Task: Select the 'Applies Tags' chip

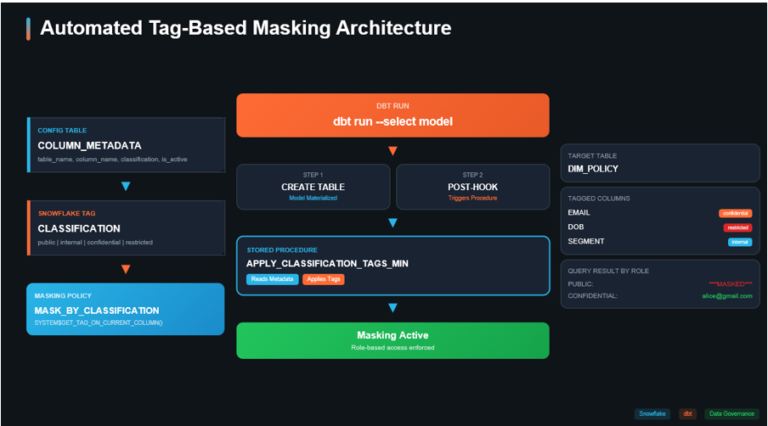Action: [323, 279]
